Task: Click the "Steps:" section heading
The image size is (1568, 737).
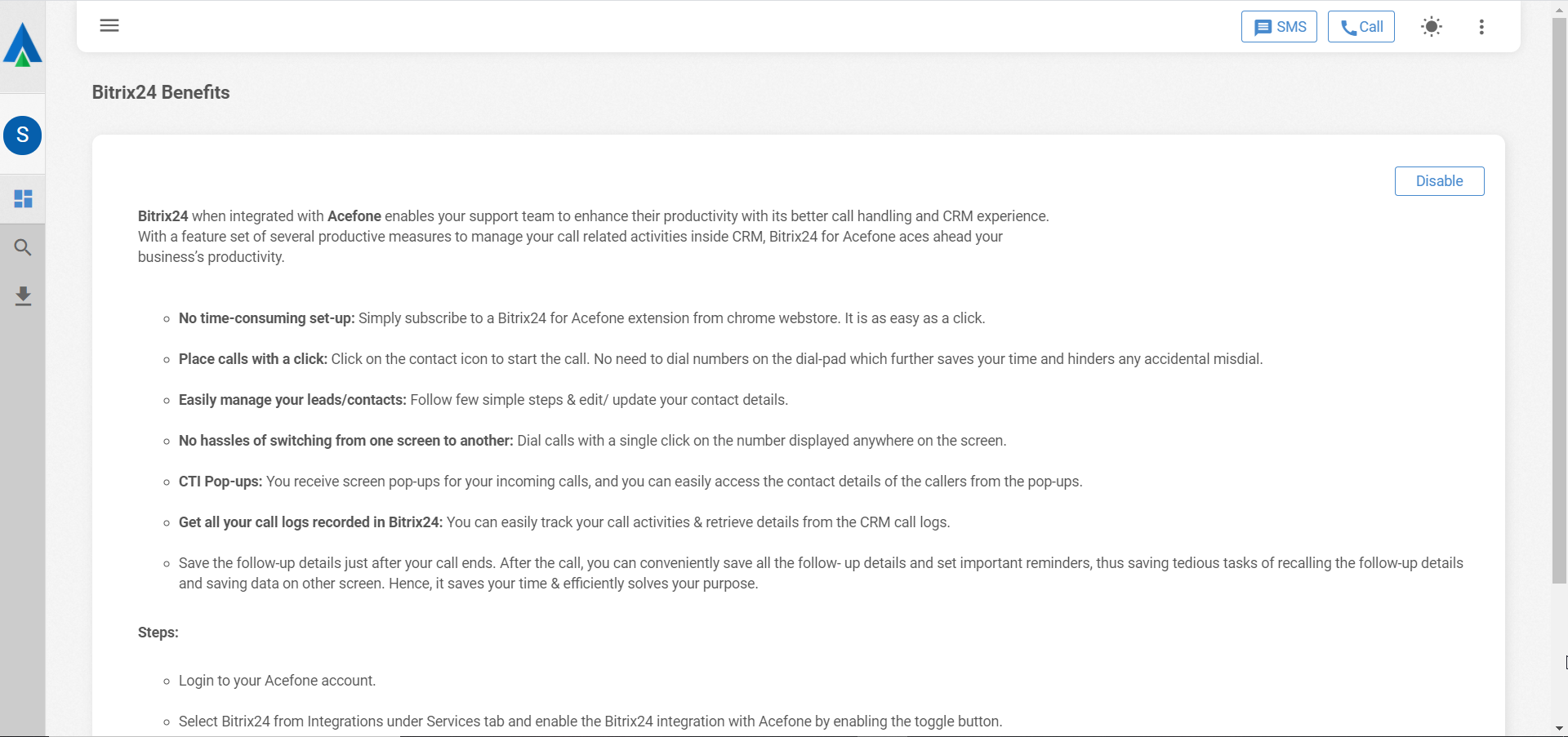Action: click(158, 633)
